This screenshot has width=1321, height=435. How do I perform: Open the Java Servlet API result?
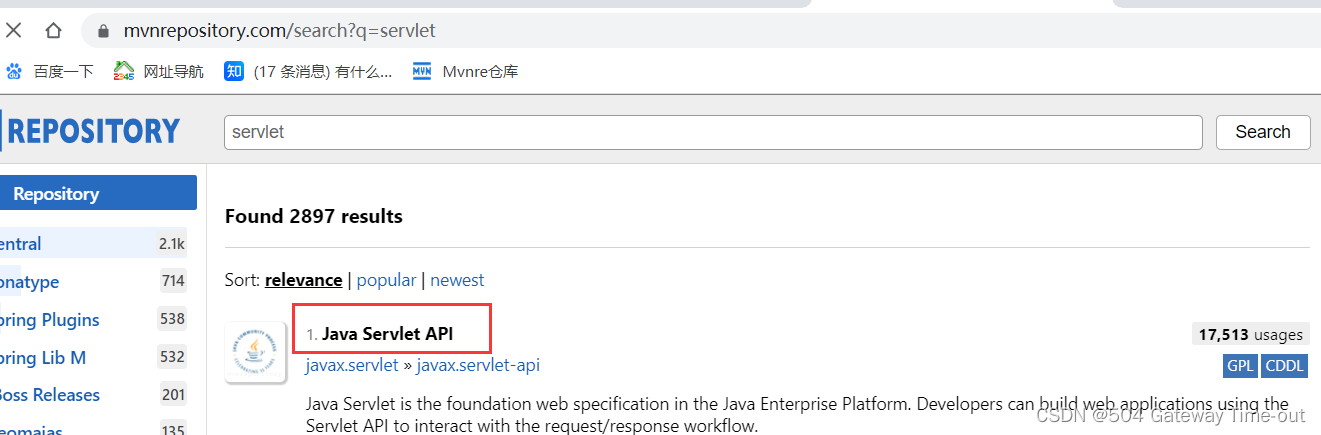click(x=387, y=334)
